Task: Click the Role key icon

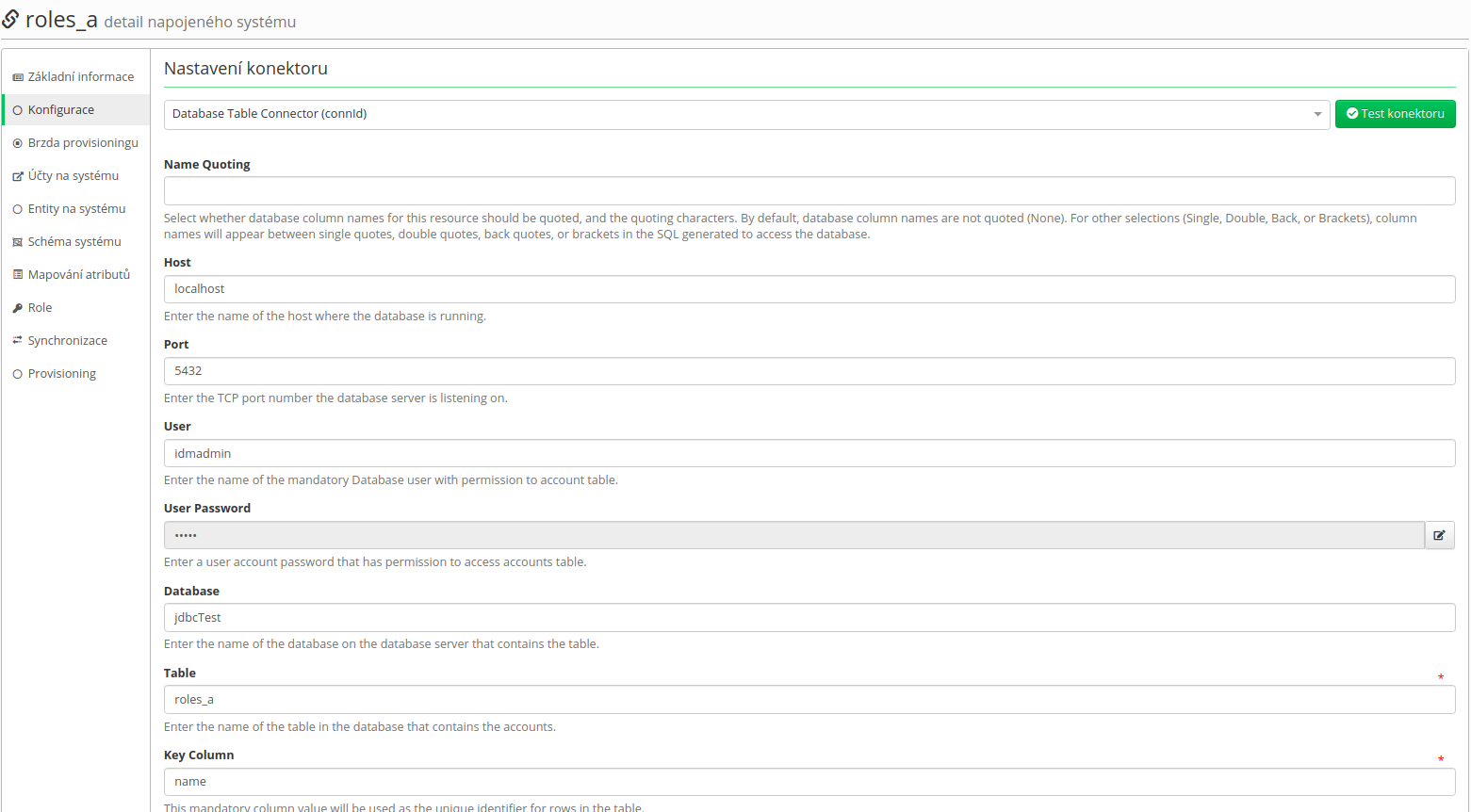Action: click(x=18, y=308)
